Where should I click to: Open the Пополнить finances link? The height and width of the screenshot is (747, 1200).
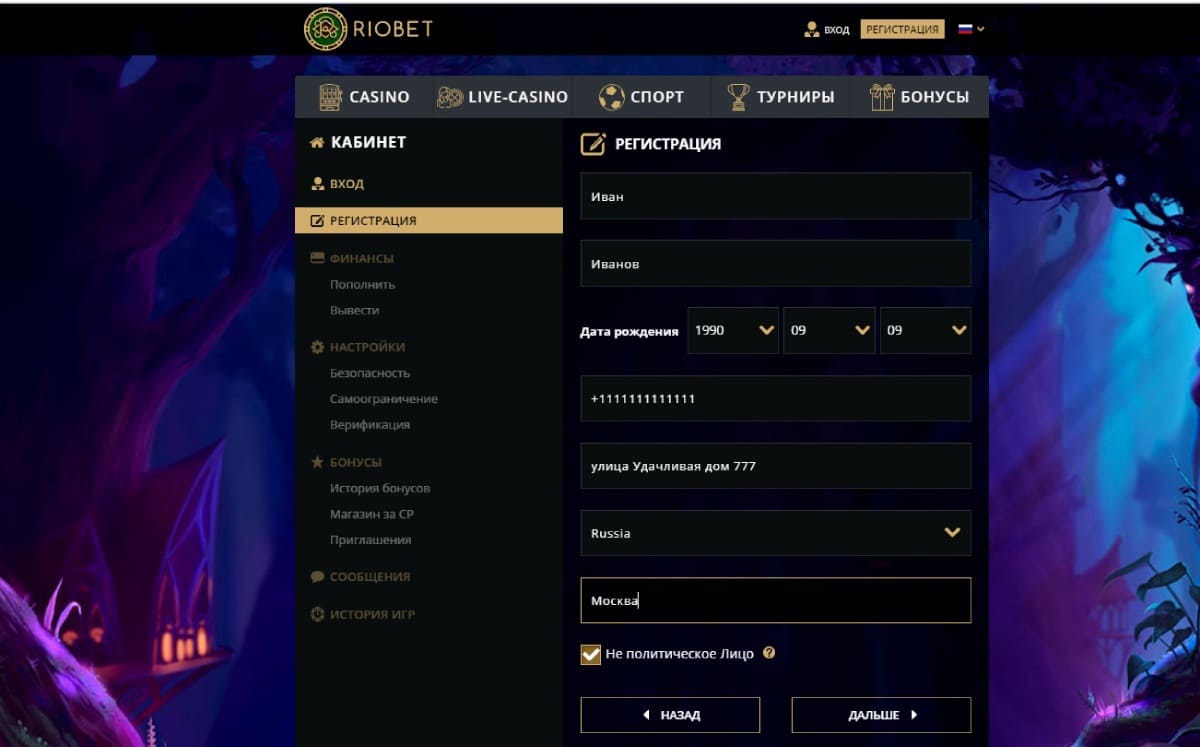point(363,284)
